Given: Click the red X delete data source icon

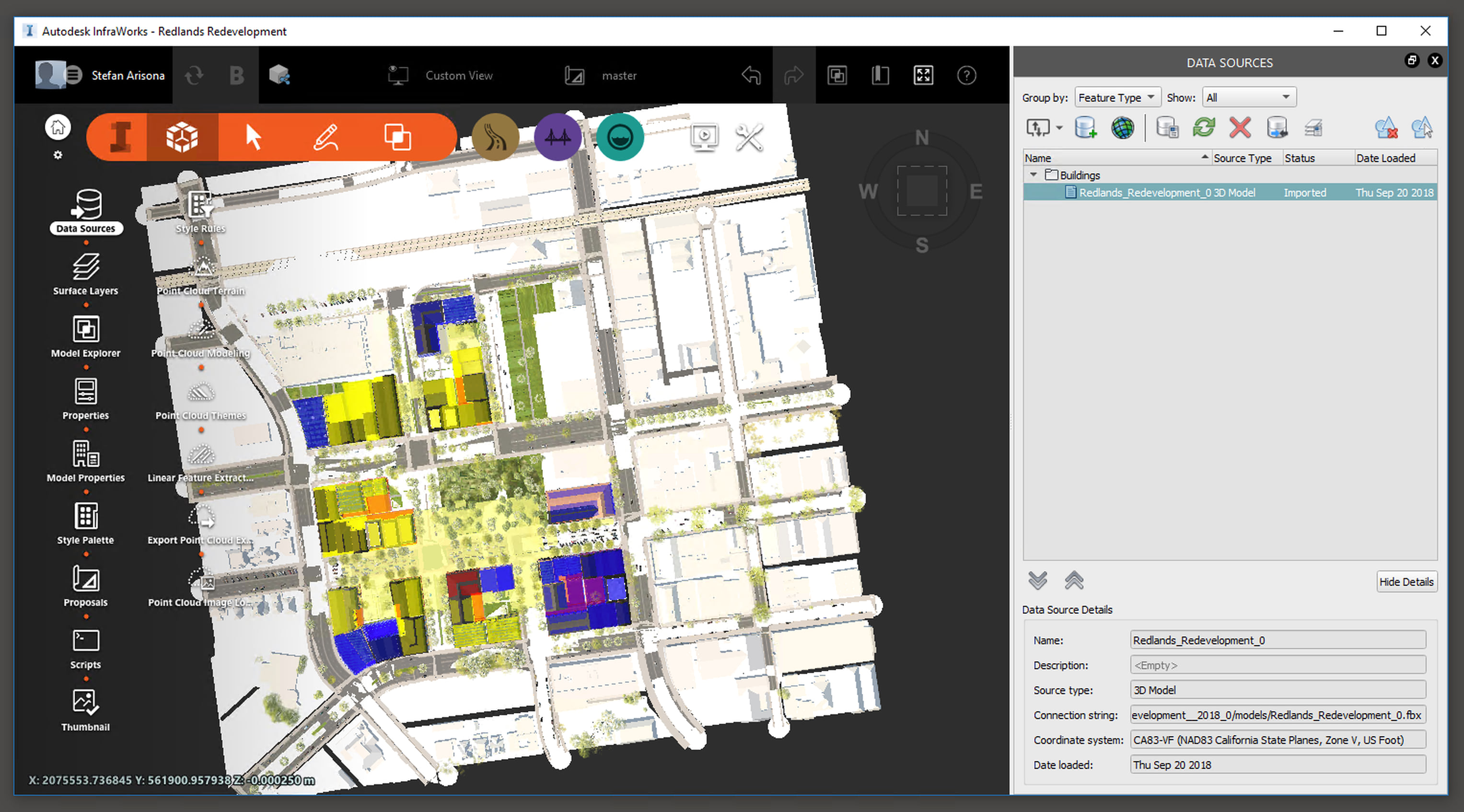Looking at the screenshot, I should pos(1240,128).
